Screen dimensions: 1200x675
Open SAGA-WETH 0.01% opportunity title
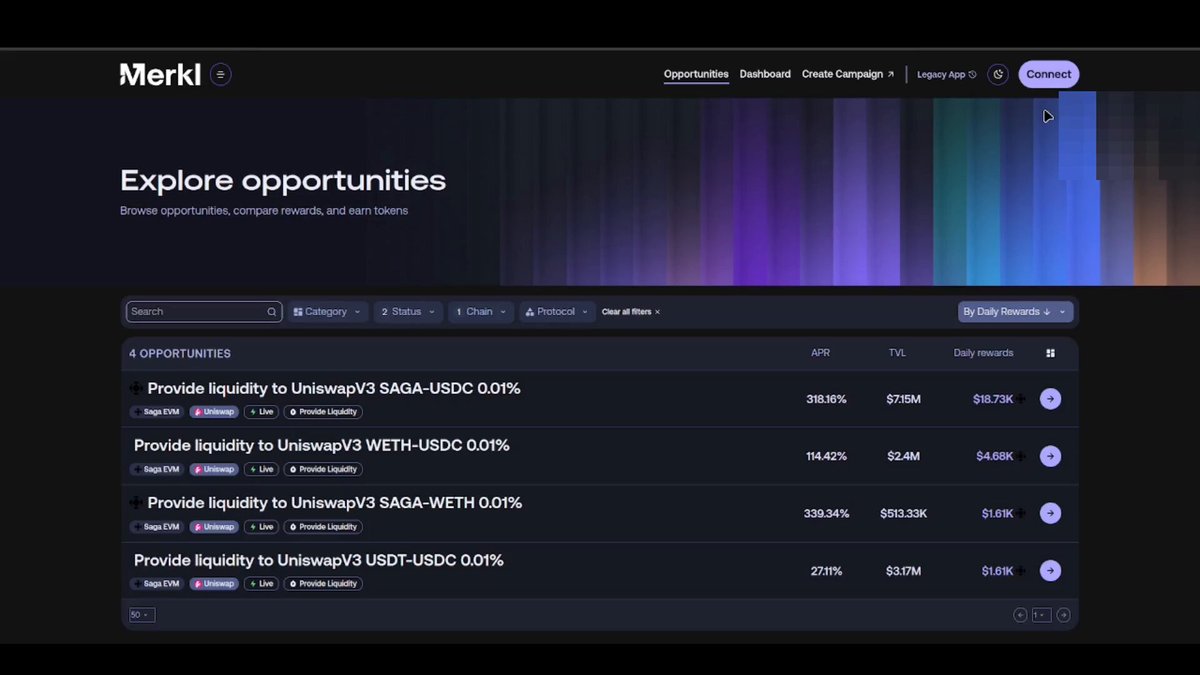[335, 502]
